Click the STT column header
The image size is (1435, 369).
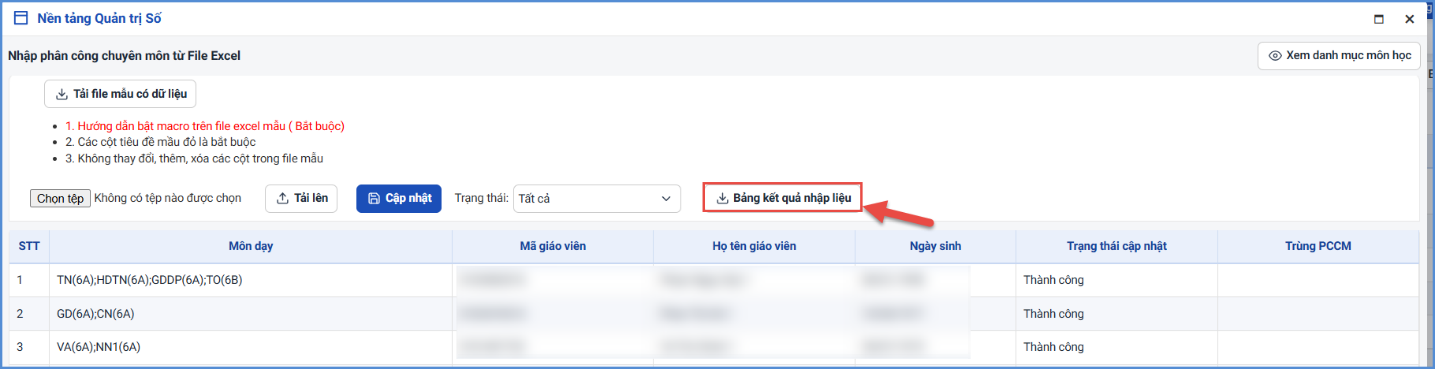tap(29, 246)
